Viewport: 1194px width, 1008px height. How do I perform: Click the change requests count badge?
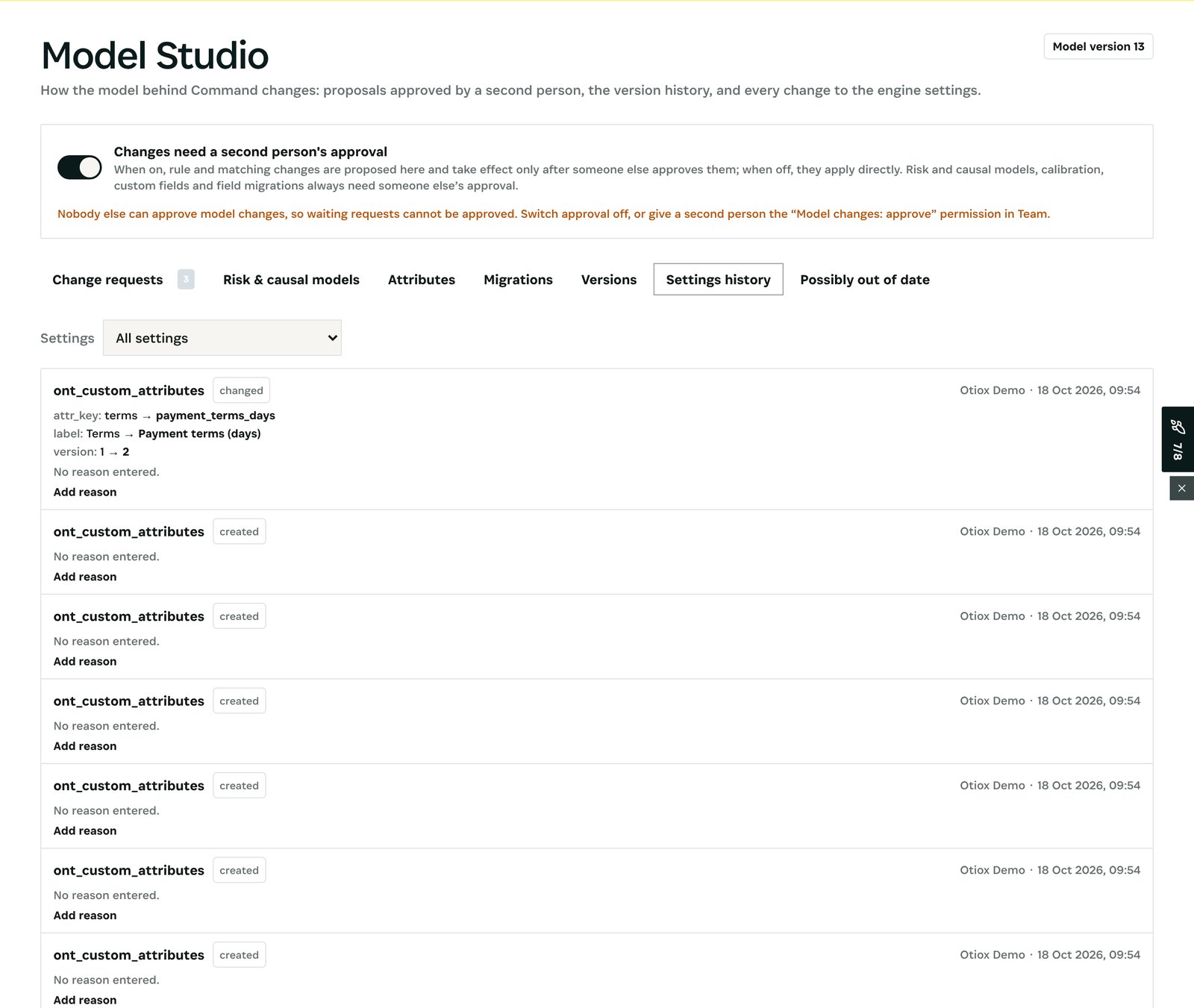click(186, 279)
